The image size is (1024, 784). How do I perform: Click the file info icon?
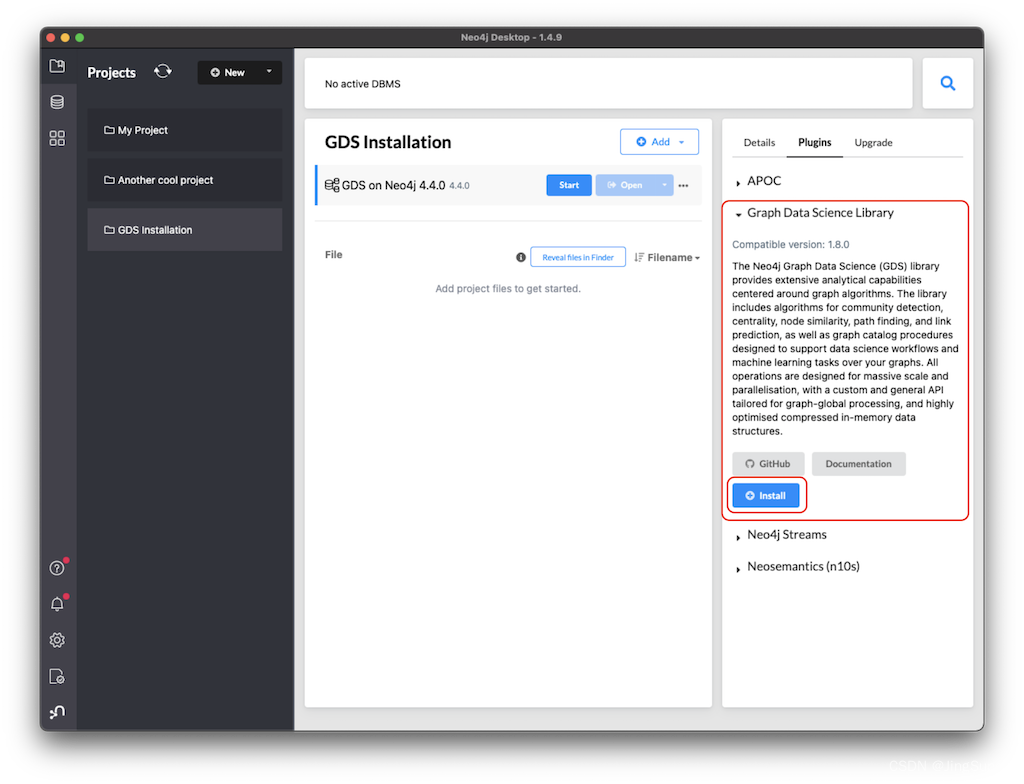520,257
